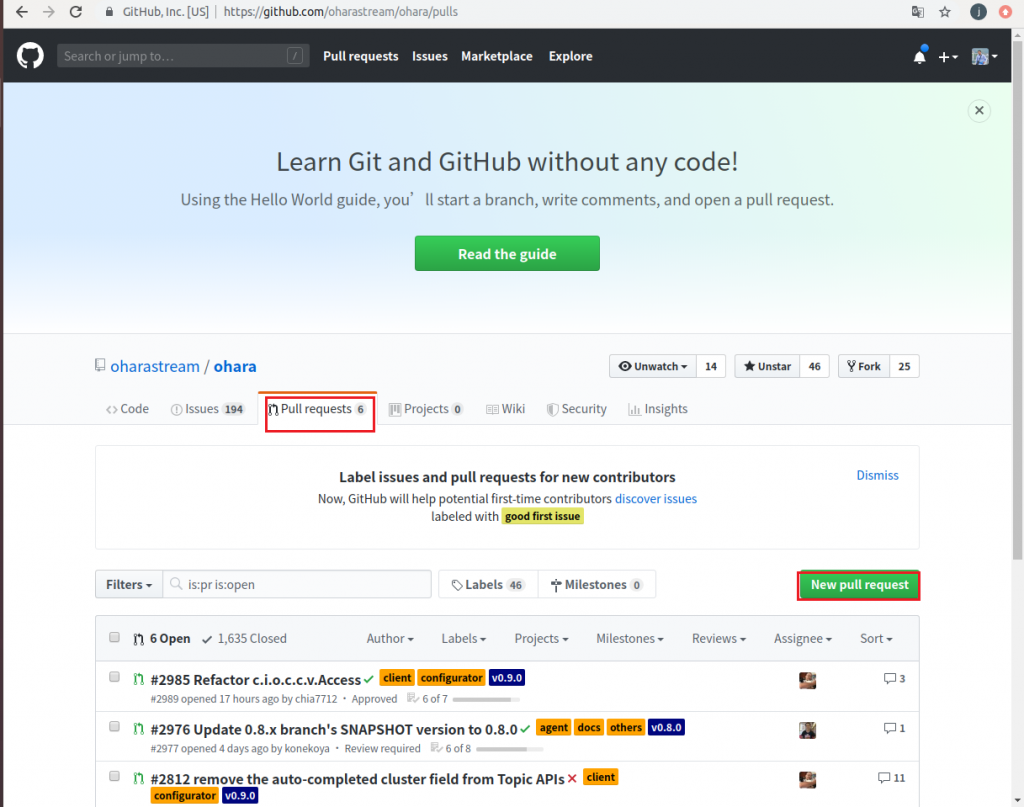Open the Sort dropdown

pos(876,639)
